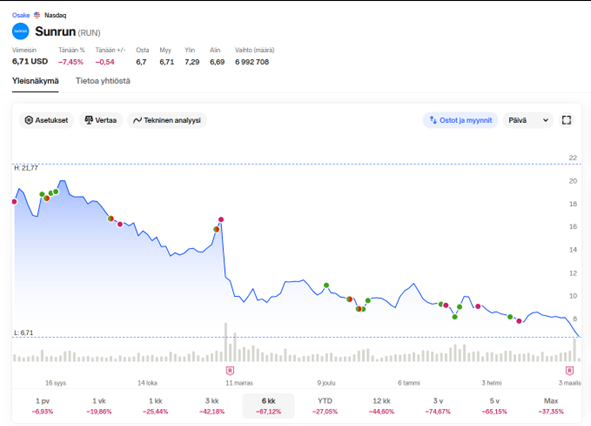Select the YTD time range
591x426 pixels.
pos(325,406)
